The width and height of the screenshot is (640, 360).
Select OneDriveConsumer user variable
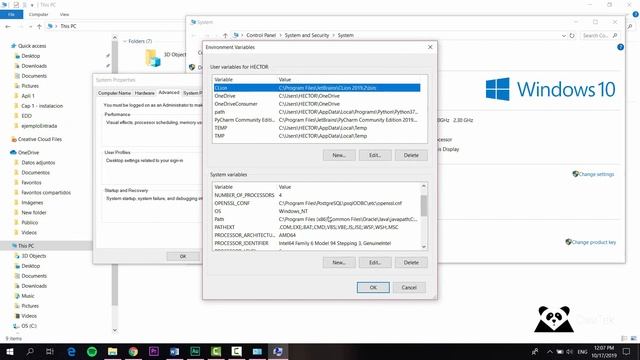click(x=317, y=104)
